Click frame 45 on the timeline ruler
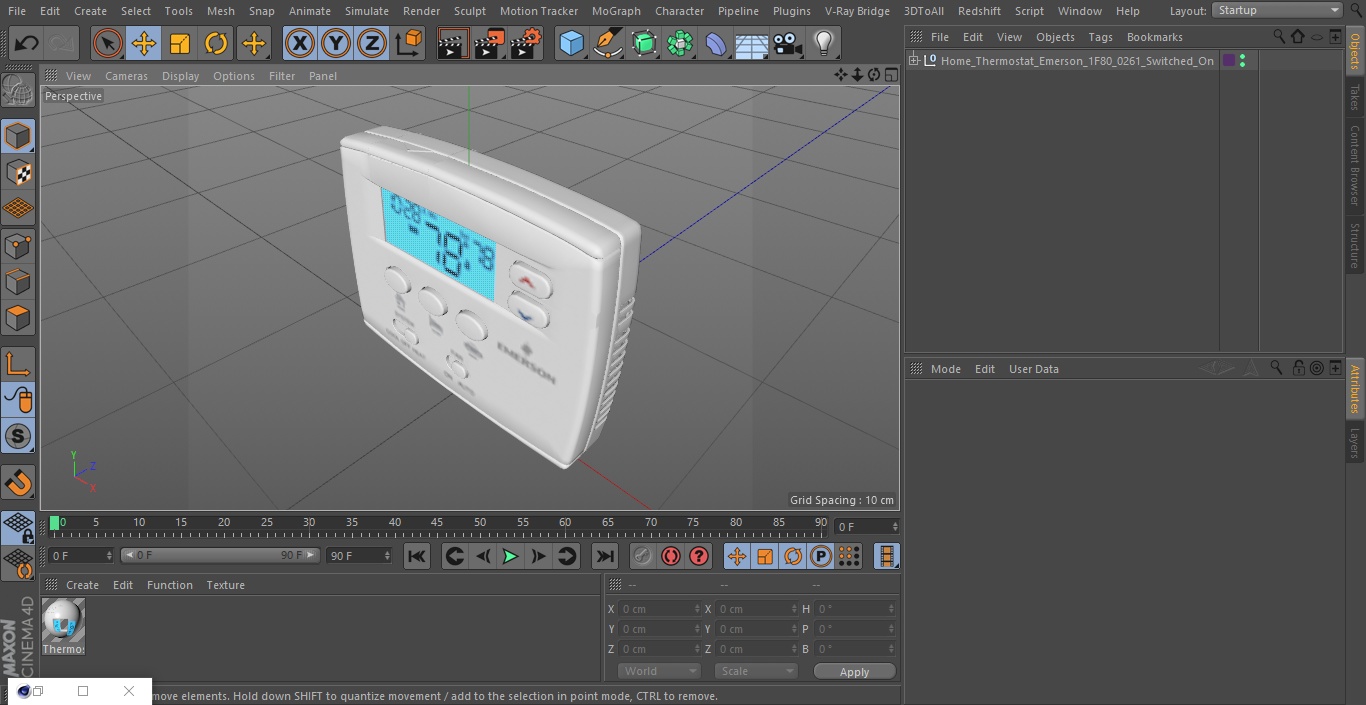1366x705 pixels. pyautogui.click(x=437, y=522)
